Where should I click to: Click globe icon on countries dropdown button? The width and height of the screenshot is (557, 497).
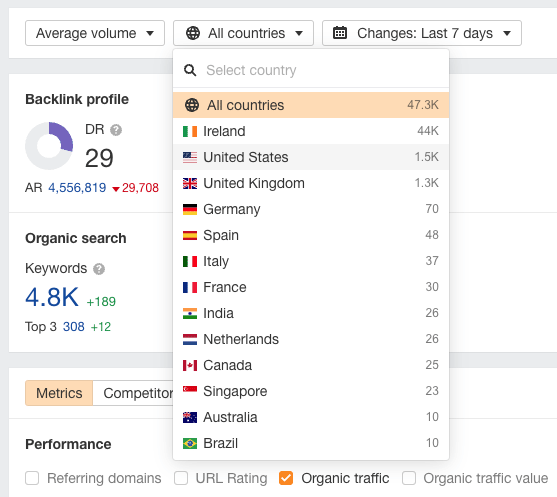tap(193, 33)
